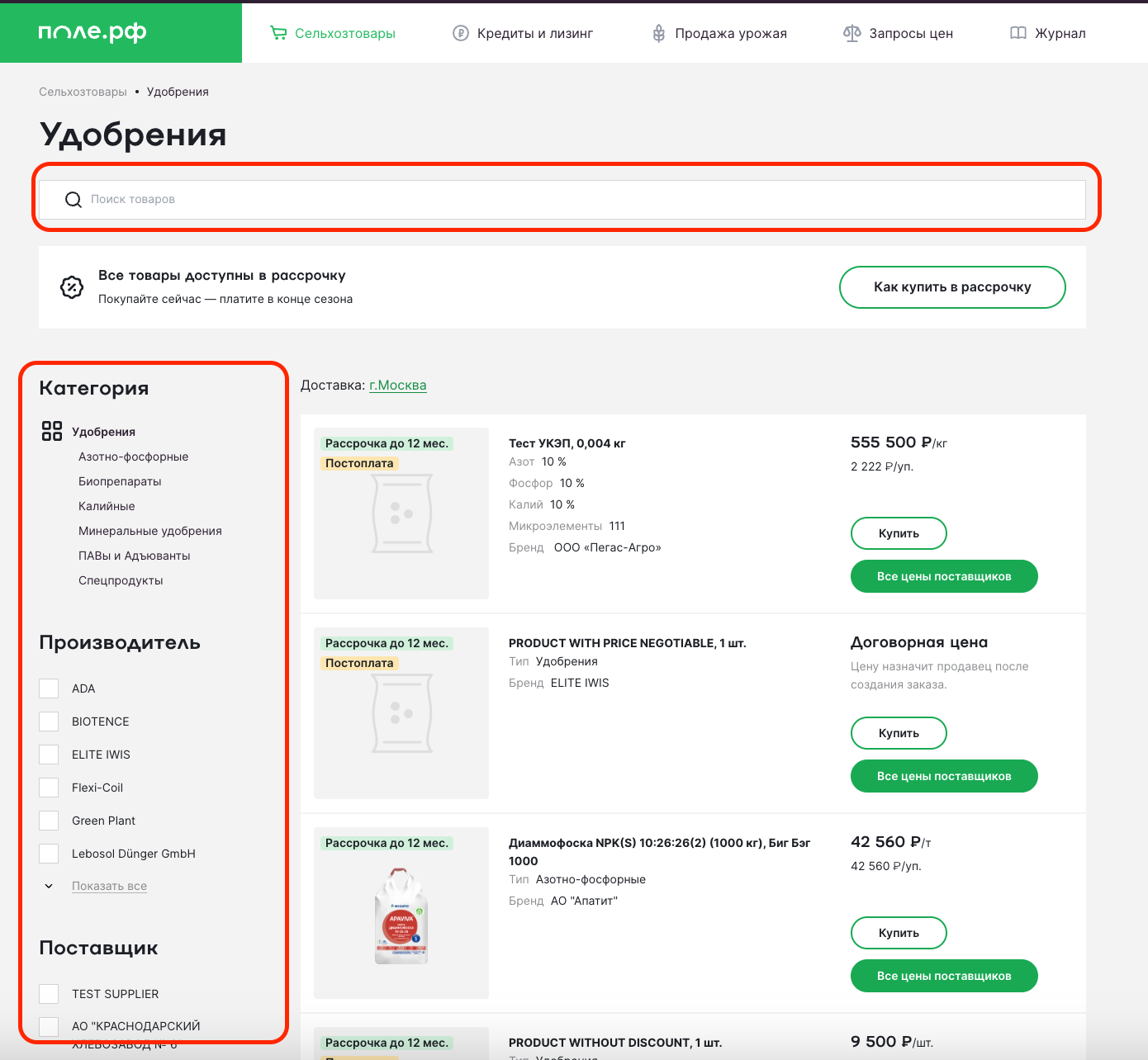Open the Кредиты и лизинг menu item
This screenshot has height=1060, width=1148.
click(x=535, y=34)
